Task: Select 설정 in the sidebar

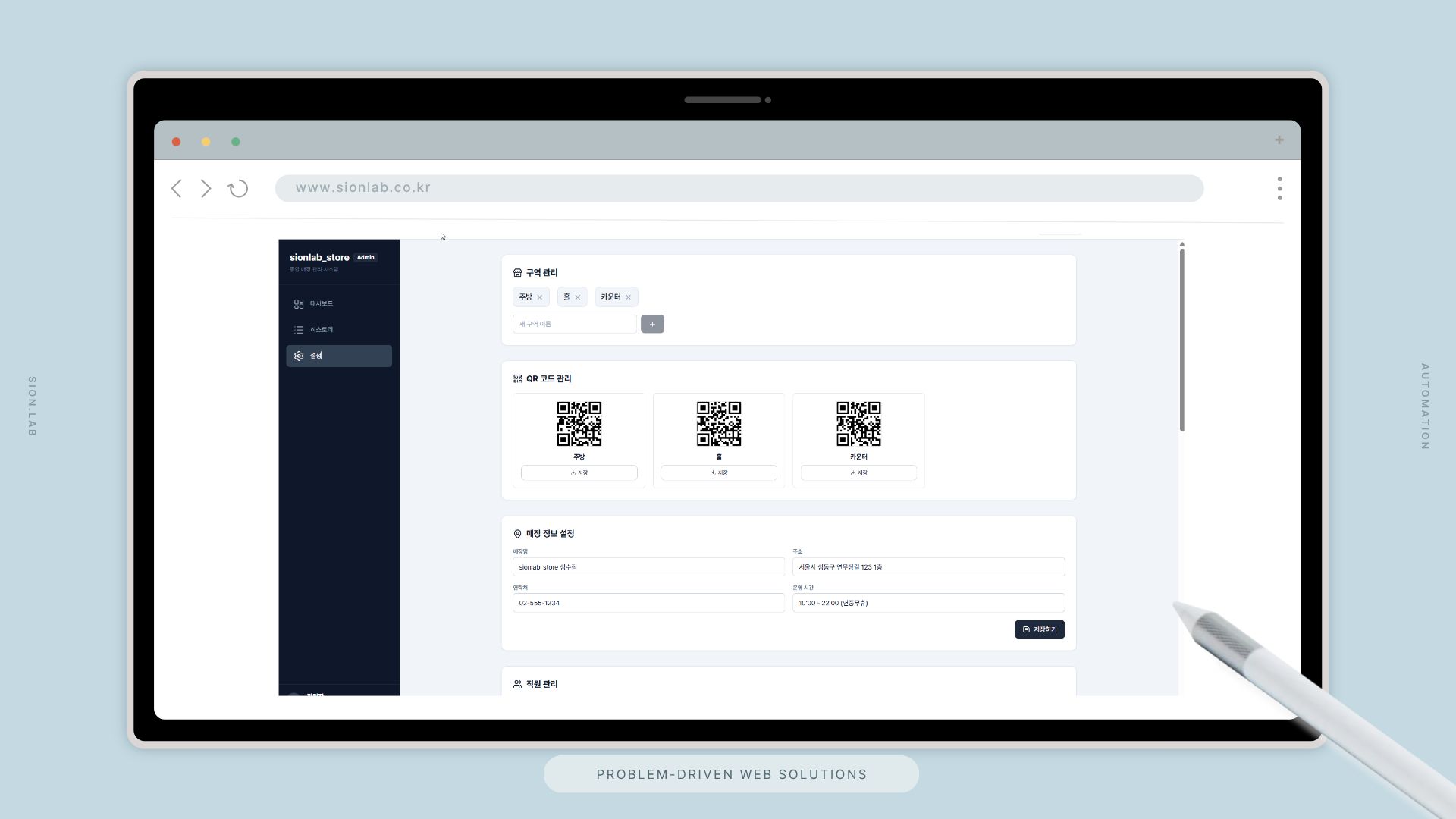Action: click(338, 356)
